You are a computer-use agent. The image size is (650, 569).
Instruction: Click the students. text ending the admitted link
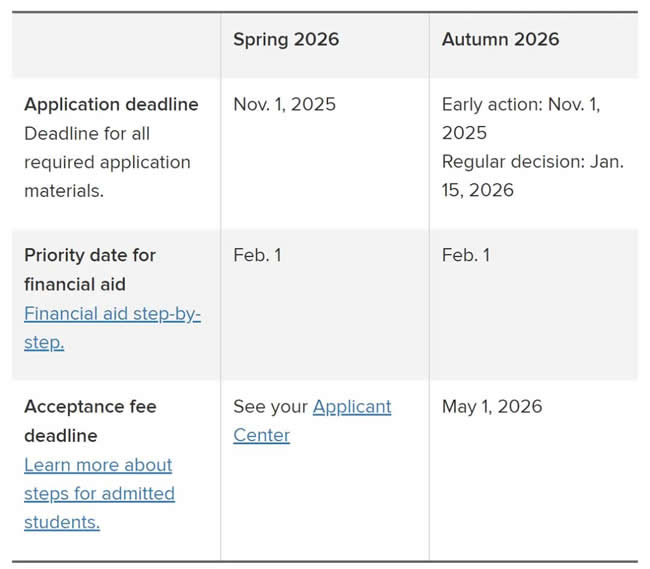pos(62,522)
